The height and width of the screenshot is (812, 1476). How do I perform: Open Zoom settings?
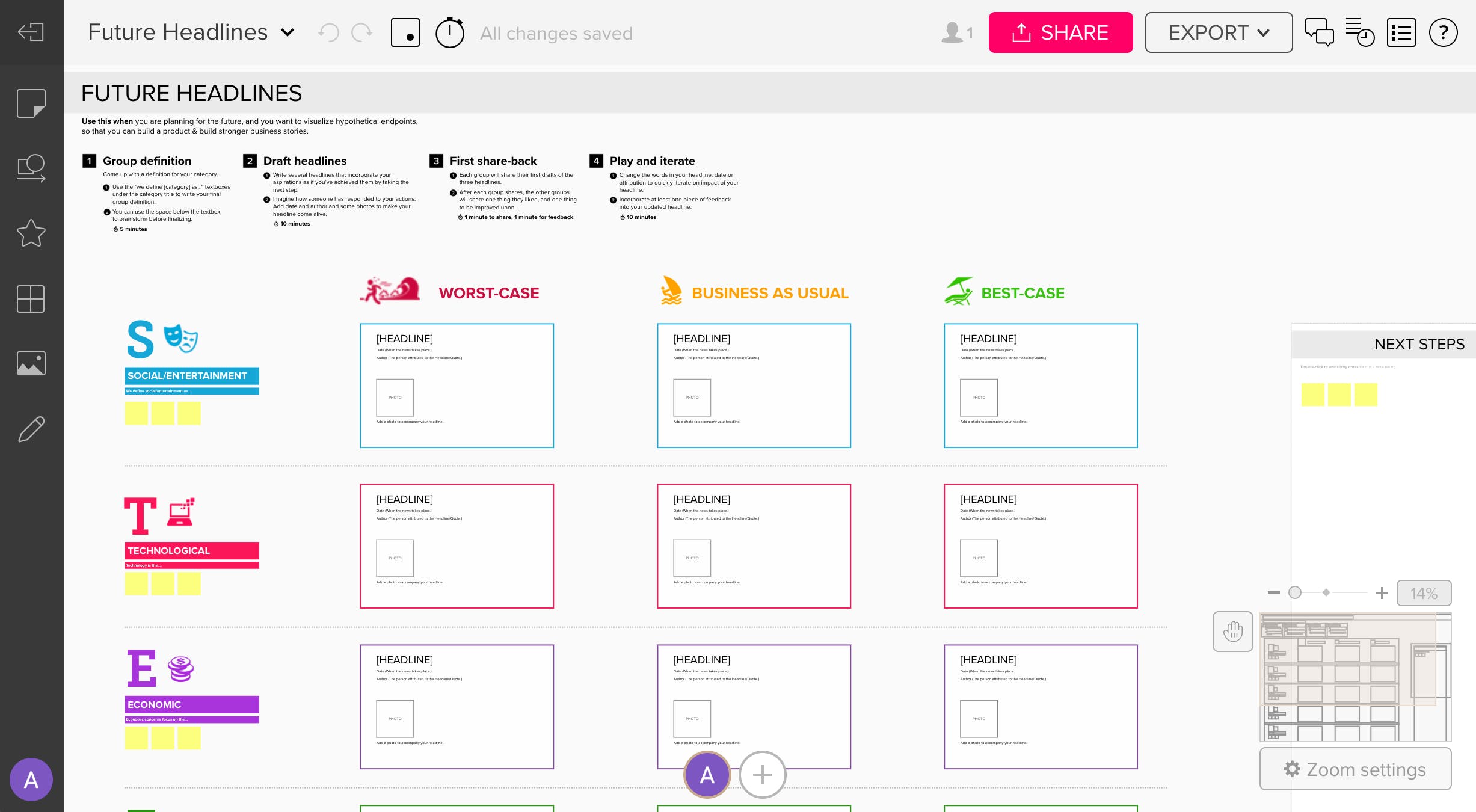(x=1355, y=769)
